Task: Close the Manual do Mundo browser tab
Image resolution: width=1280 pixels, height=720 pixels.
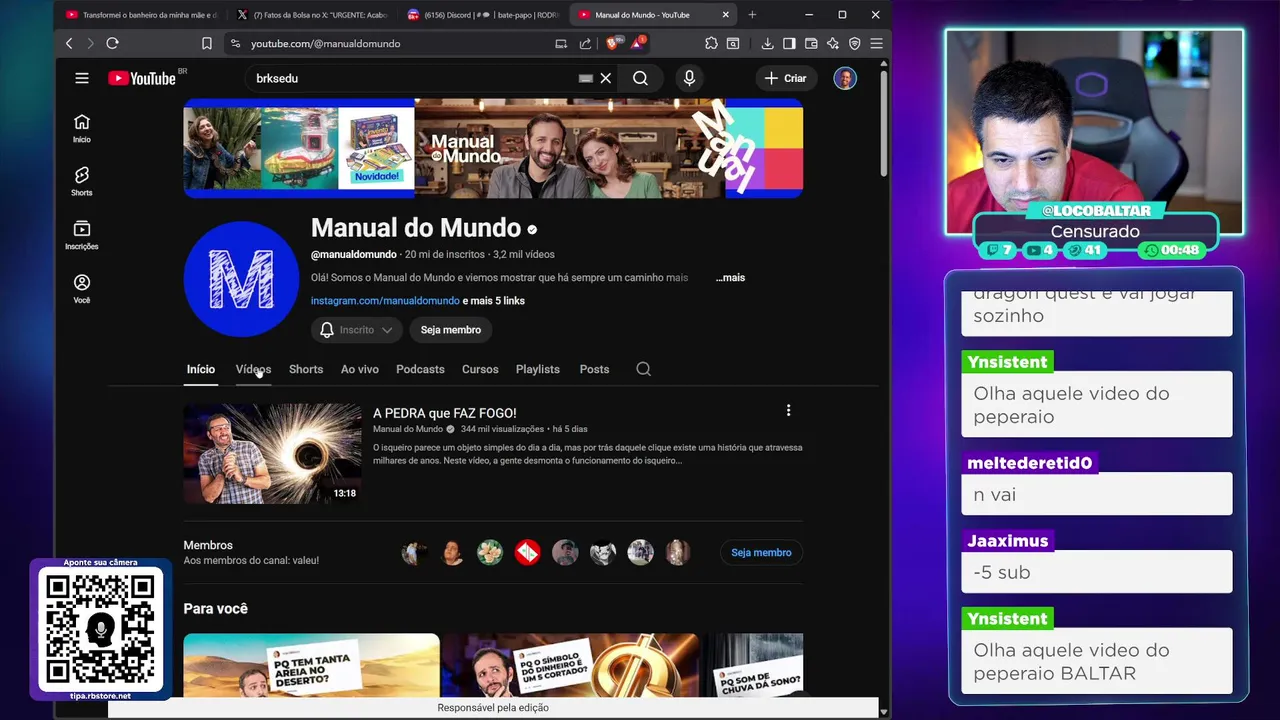Action: click(x=726, y=15)
